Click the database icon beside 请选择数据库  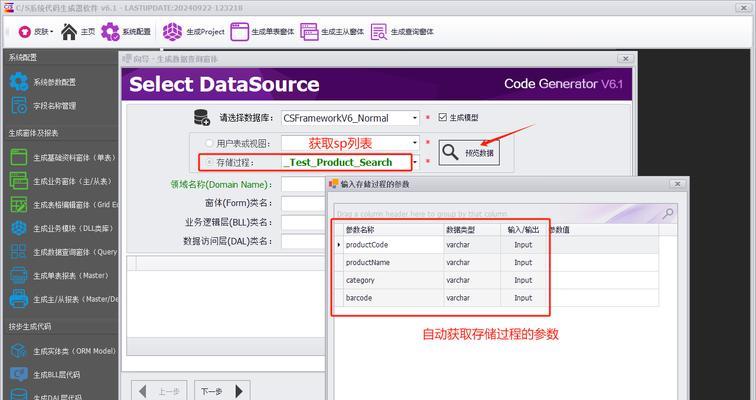[x=201, y=118]
